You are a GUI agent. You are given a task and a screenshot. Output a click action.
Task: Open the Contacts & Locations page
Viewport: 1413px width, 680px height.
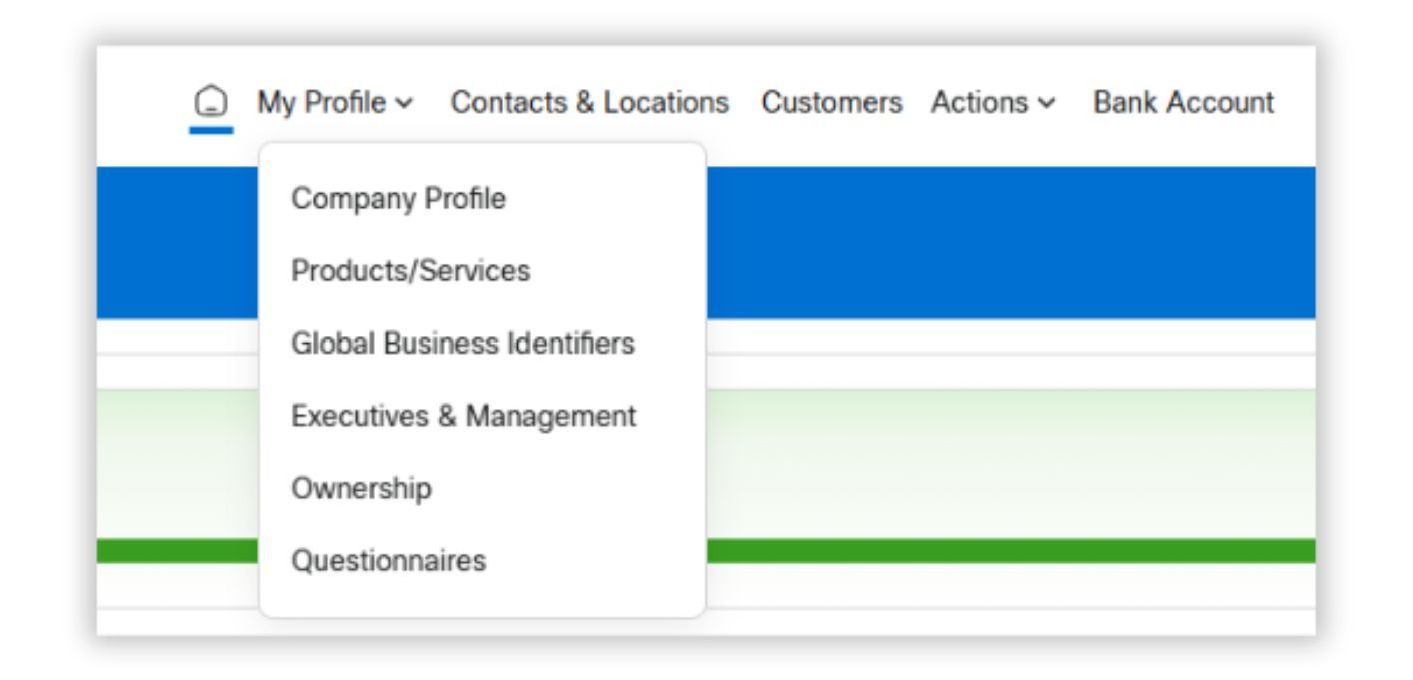click(x=589, y=102)
